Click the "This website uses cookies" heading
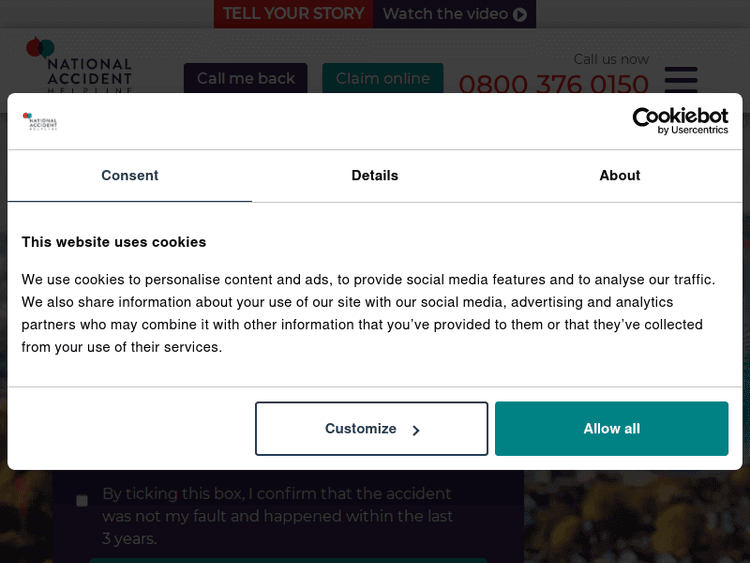 [114, 242]
